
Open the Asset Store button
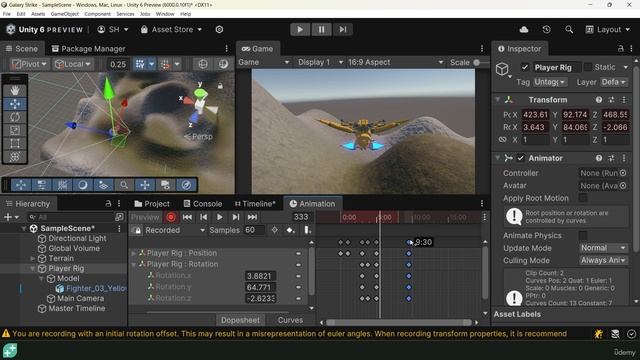(x=171, y=29)
